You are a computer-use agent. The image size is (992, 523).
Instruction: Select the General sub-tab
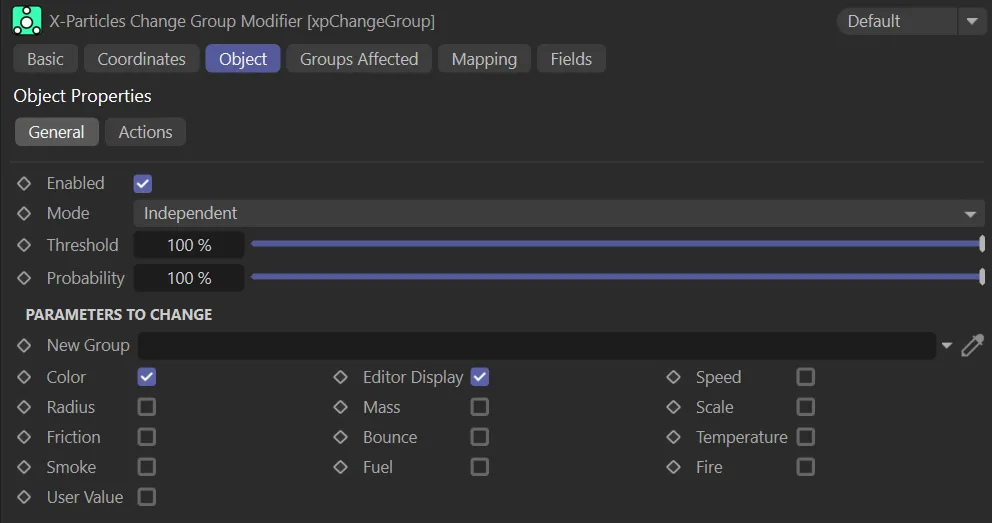tap(56, 132)
